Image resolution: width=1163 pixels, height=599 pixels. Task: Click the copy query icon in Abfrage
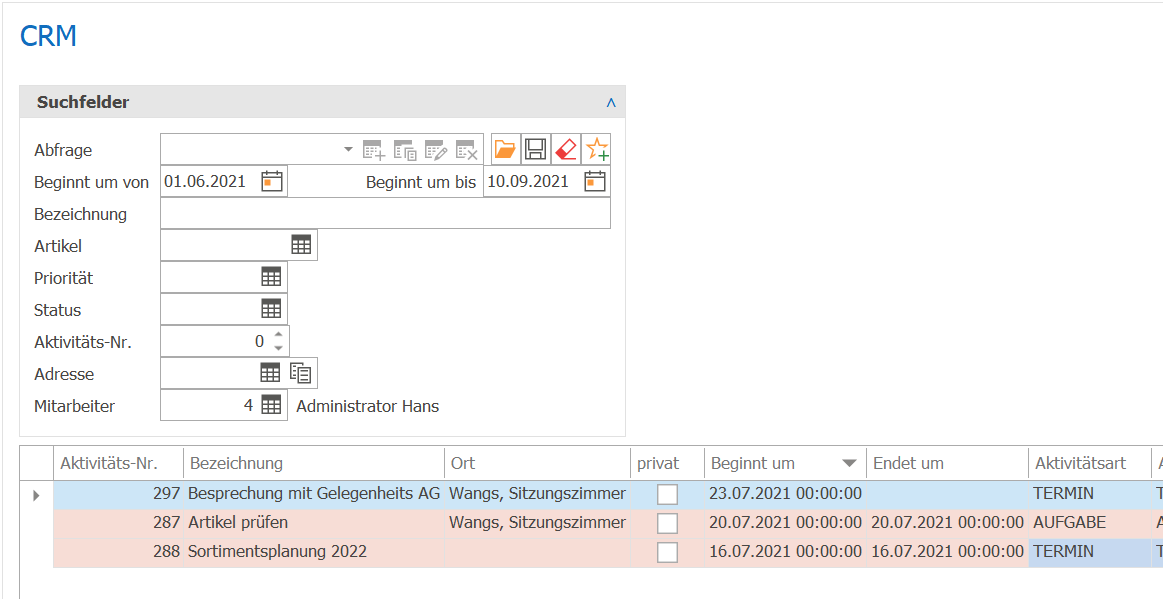pos(405,150)
